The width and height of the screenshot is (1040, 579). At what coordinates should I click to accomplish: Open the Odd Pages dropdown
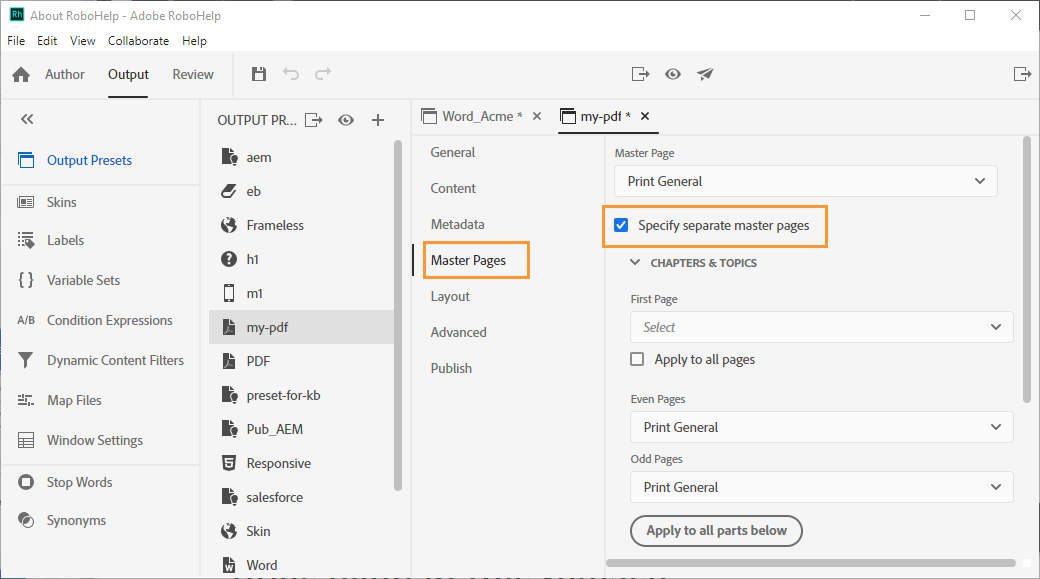[x=821, y=487]
